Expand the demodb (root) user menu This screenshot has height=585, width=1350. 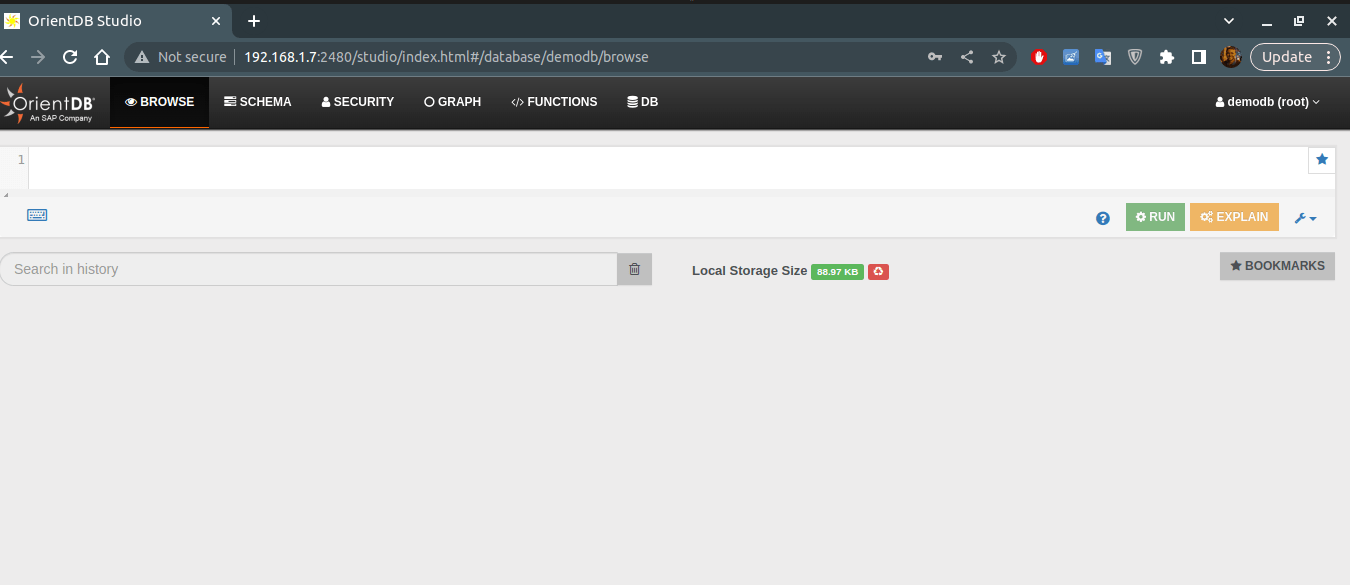coord(1267,102)
